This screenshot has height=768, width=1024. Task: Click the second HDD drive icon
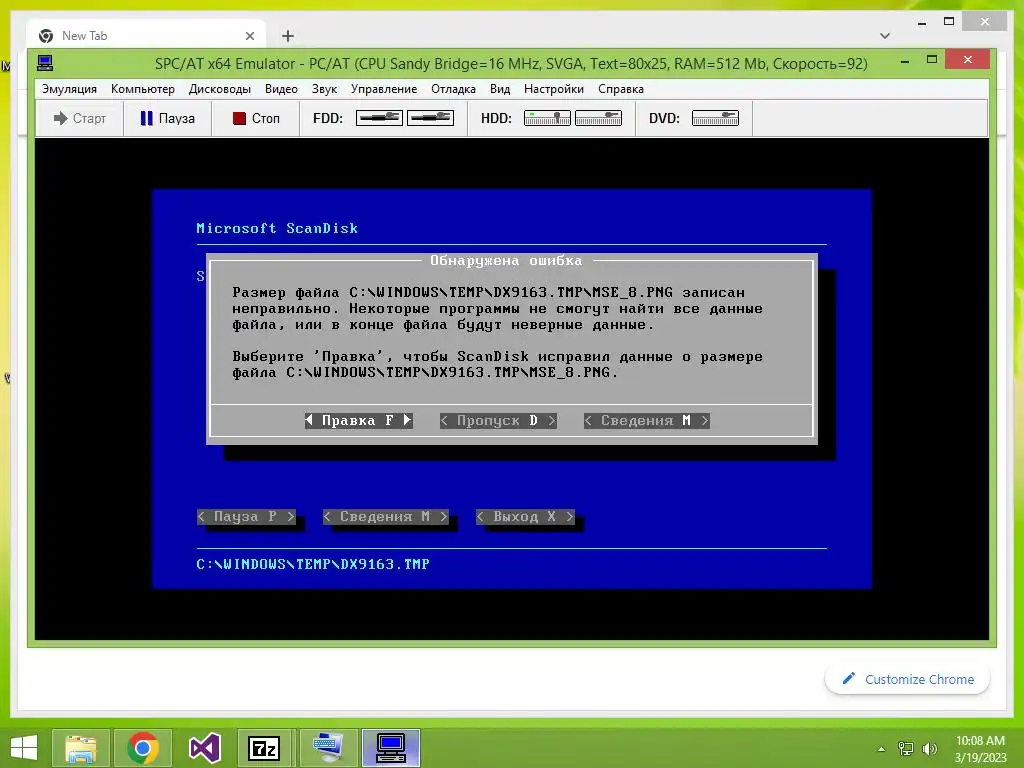click(598, 118)
